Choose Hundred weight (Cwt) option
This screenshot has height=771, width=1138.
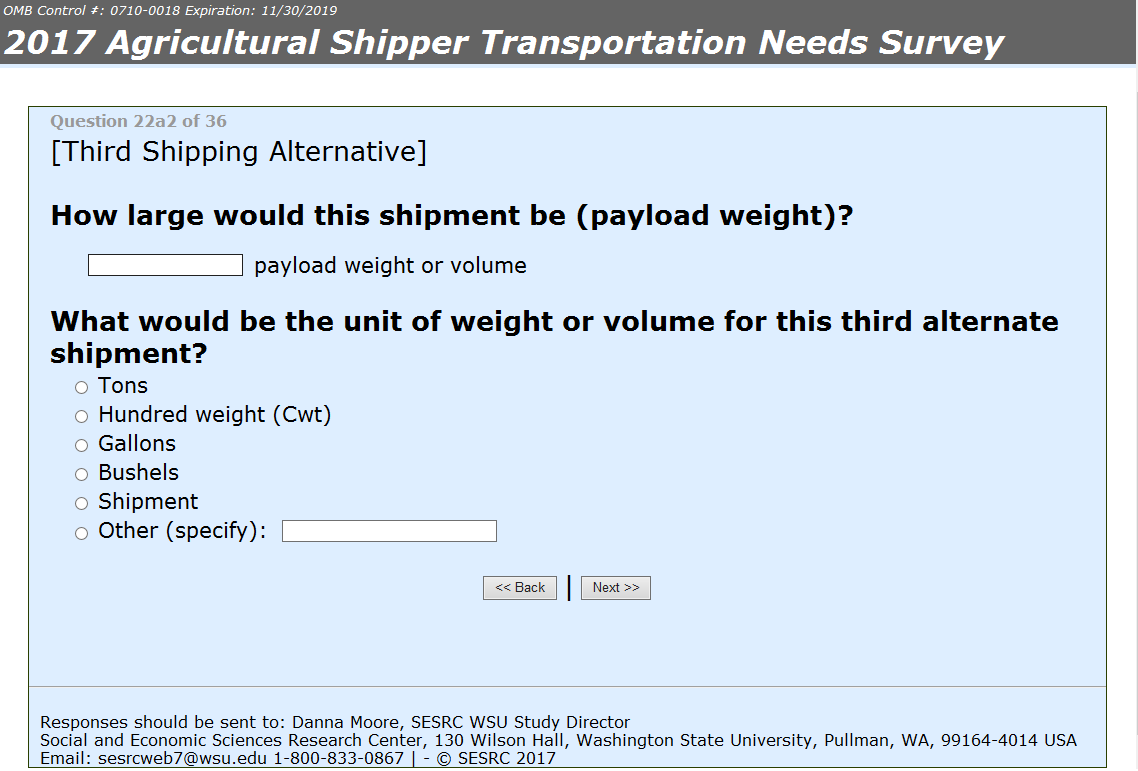[x=81, y=417]
